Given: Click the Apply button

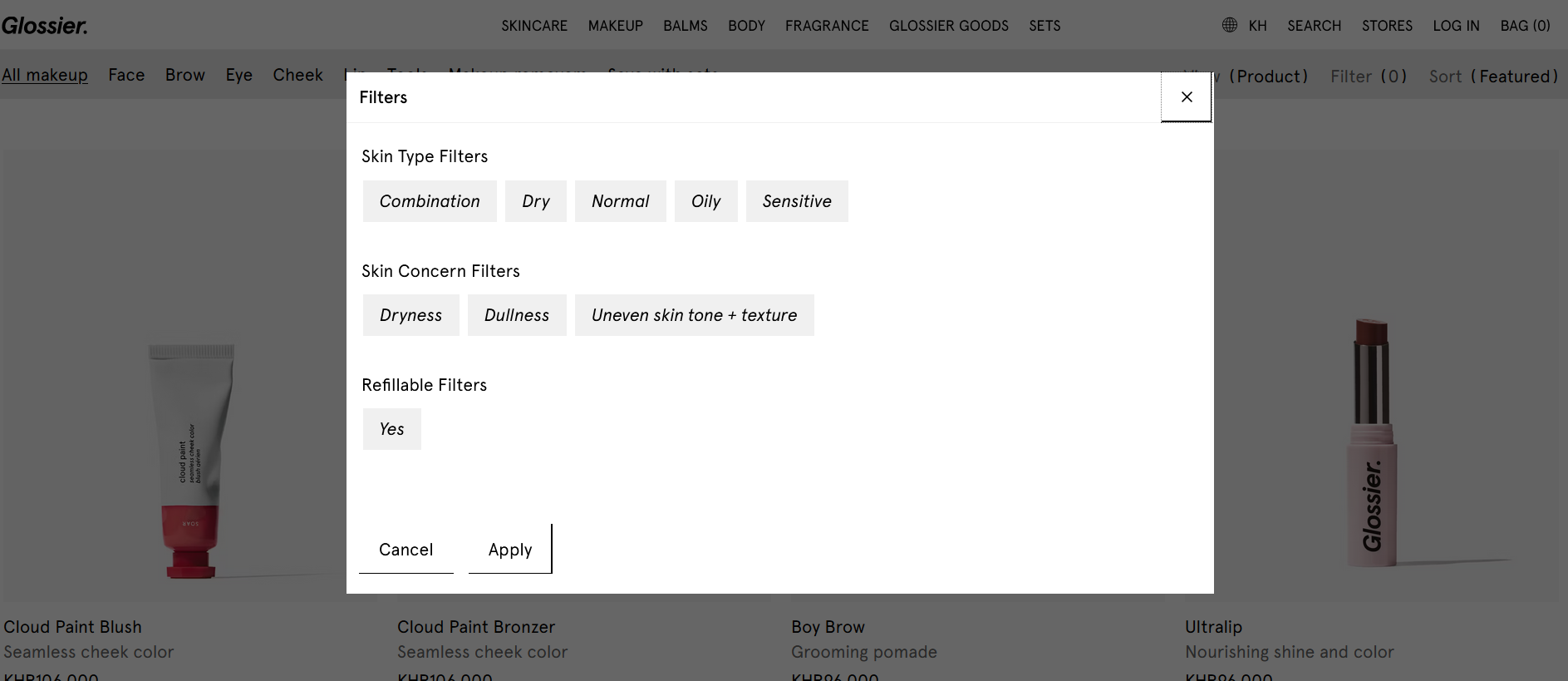Looking at the screenshot, I should click(510, 550).
